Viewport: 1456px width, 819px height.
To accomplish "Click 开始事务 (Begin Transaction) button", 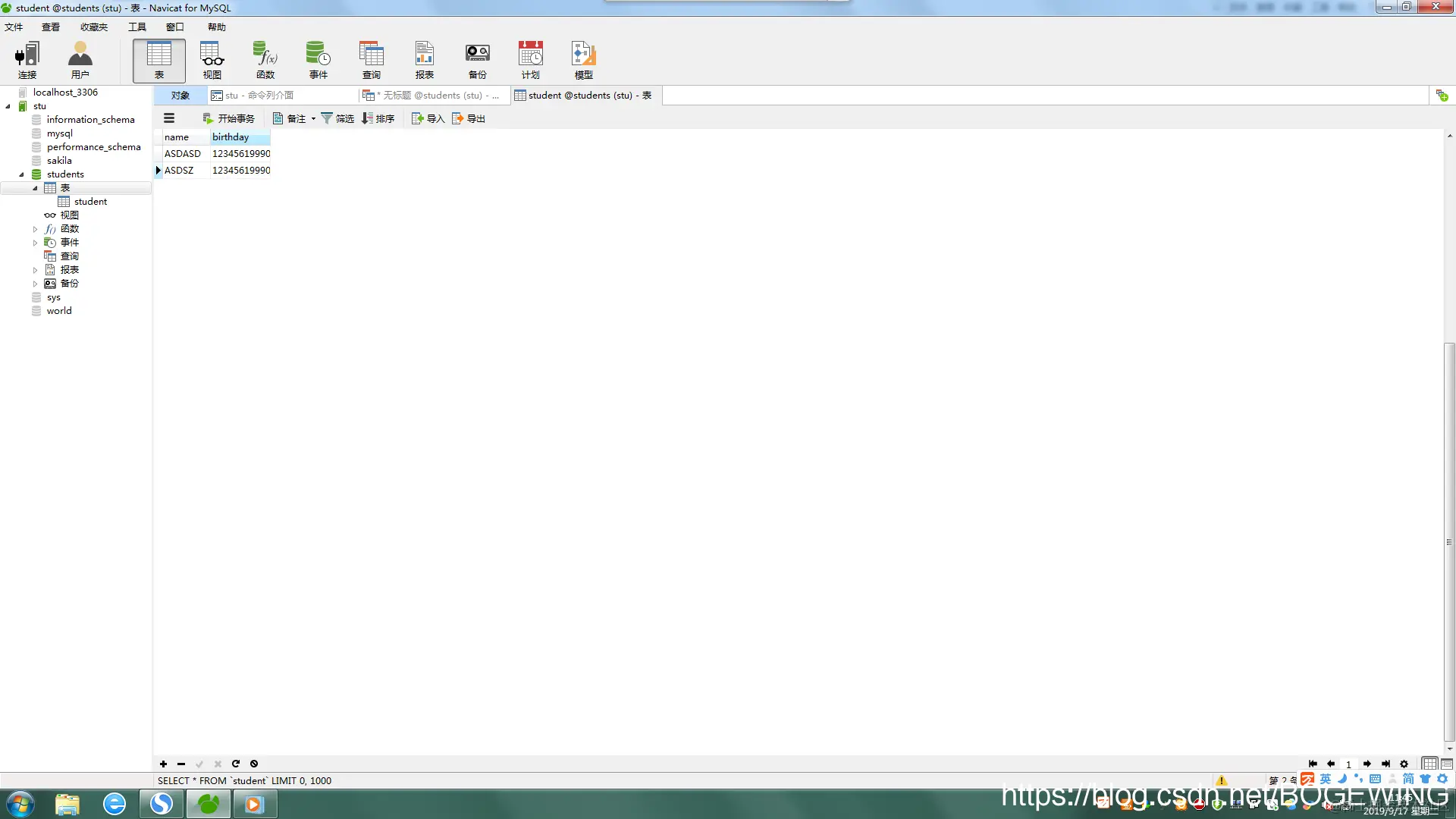I will (x=229, y=118).
